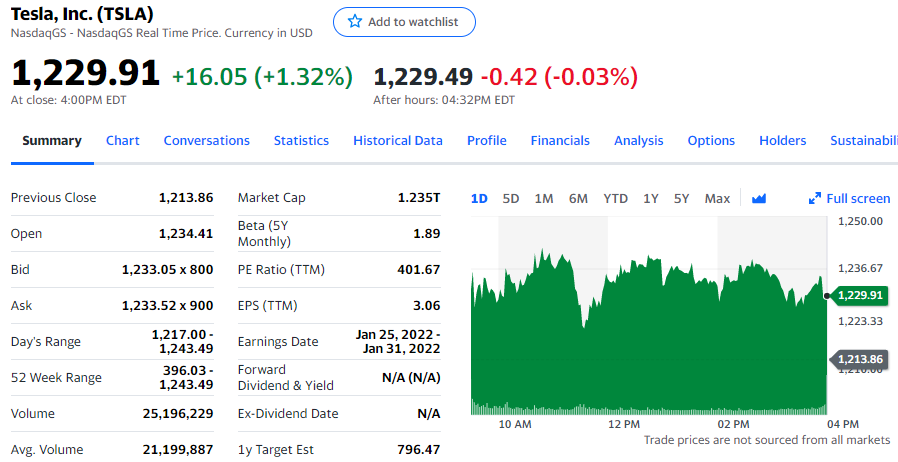The width and height of the screenshot is (898, 462).
Task: Select the YTD chart range
Action: coord(615,198)
